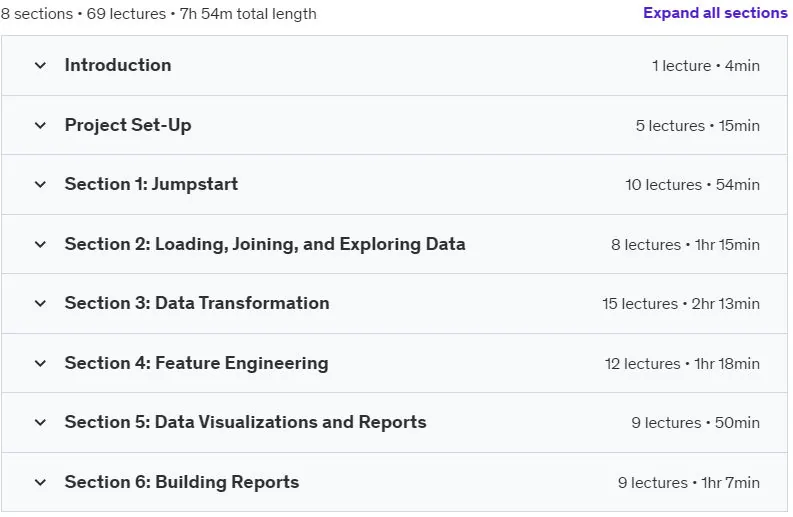Screen dimensions: 793x517
Task: Expand the chevron for Section 5 Data Visualizations
Action: coord(40,422)
